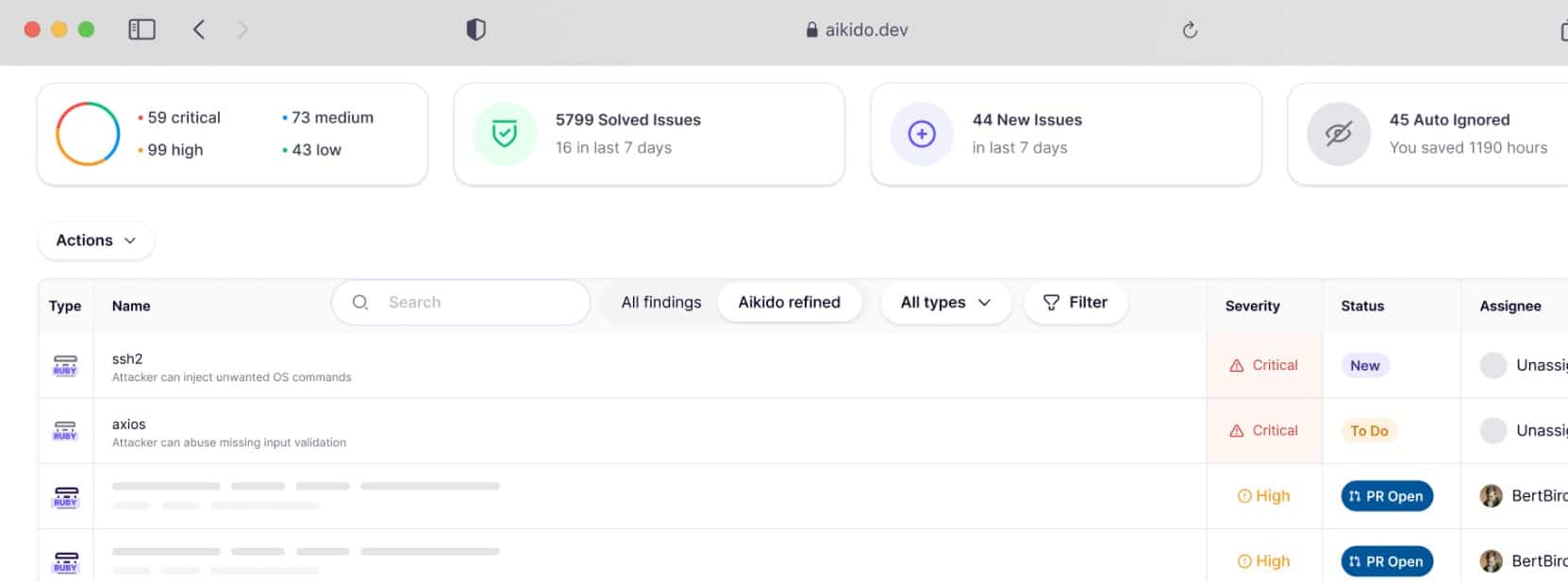Click the 99 high count

(x=175, y=150)
